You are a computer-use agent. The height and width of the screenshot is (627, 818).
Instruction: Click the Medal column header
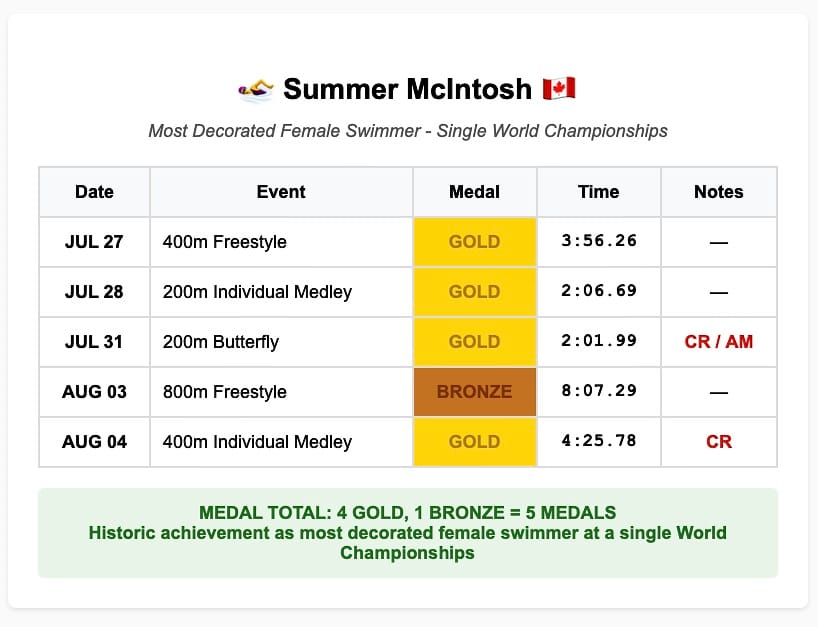coord(475,192)
